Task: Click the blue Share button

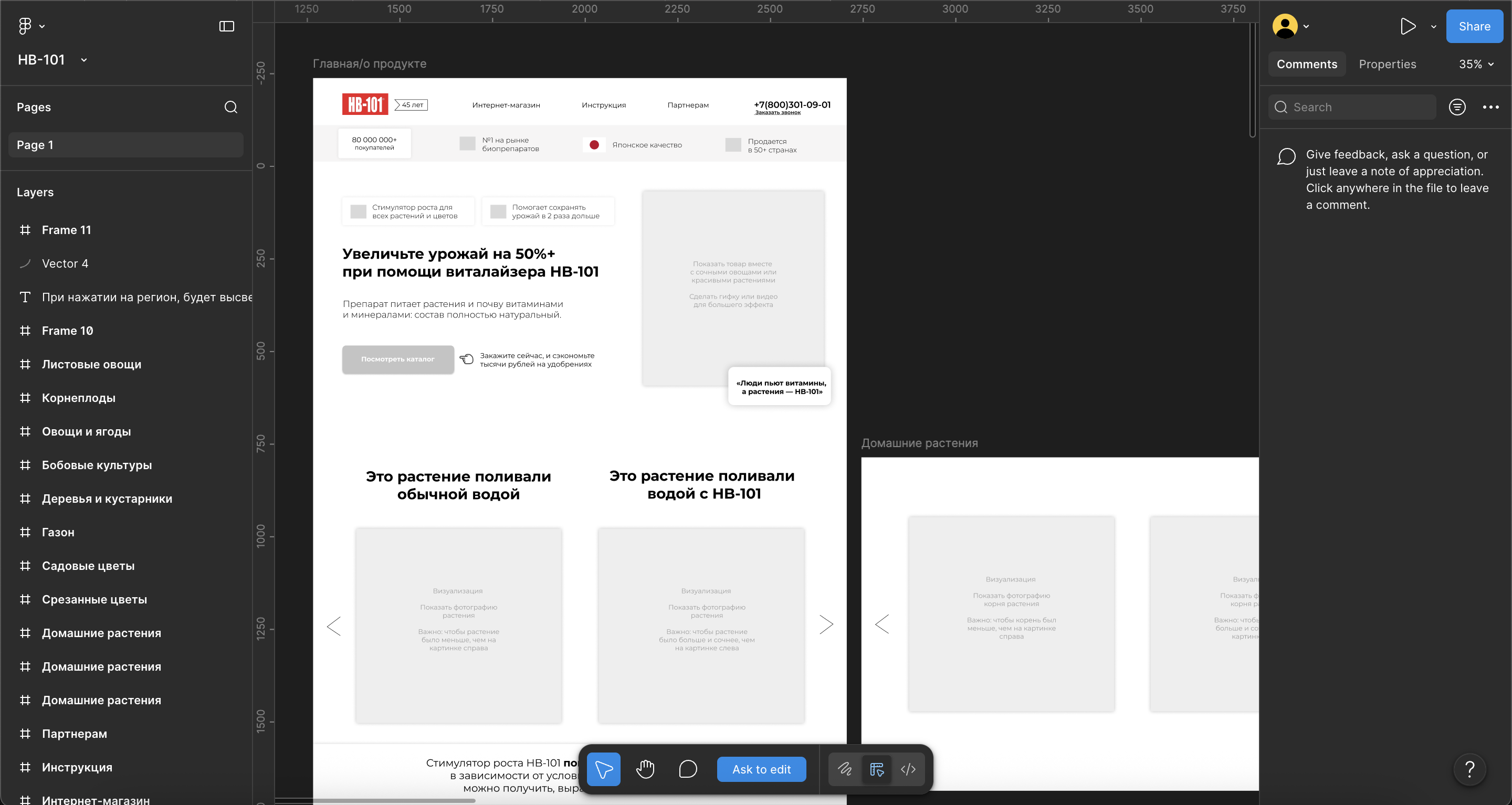Action: pyautogui.click(x=1474, y=26)
